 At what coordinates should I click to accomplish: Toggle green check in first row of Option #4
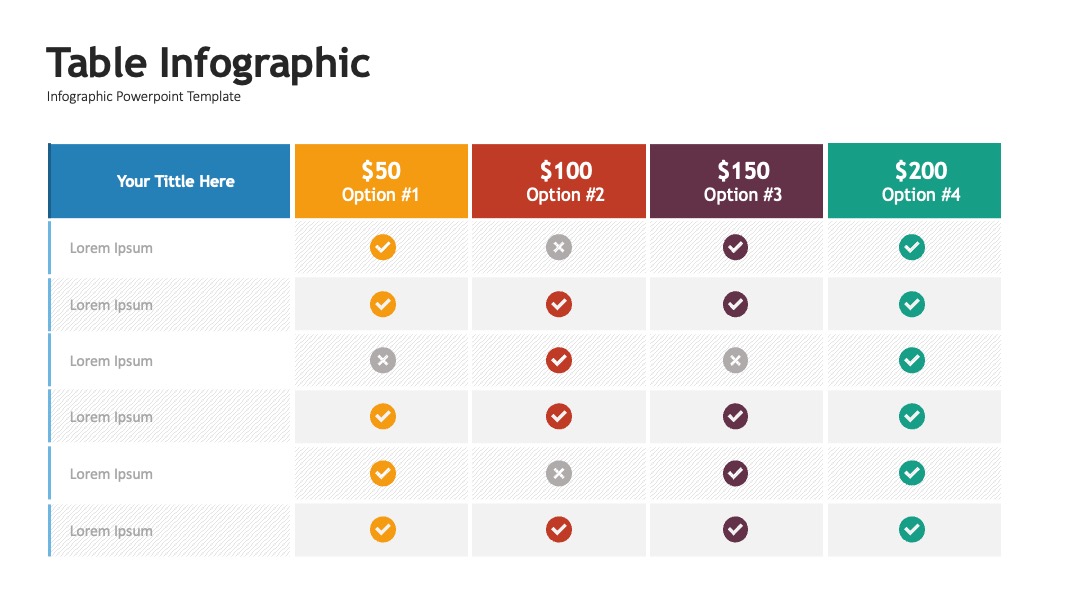(x=912, y=247)
